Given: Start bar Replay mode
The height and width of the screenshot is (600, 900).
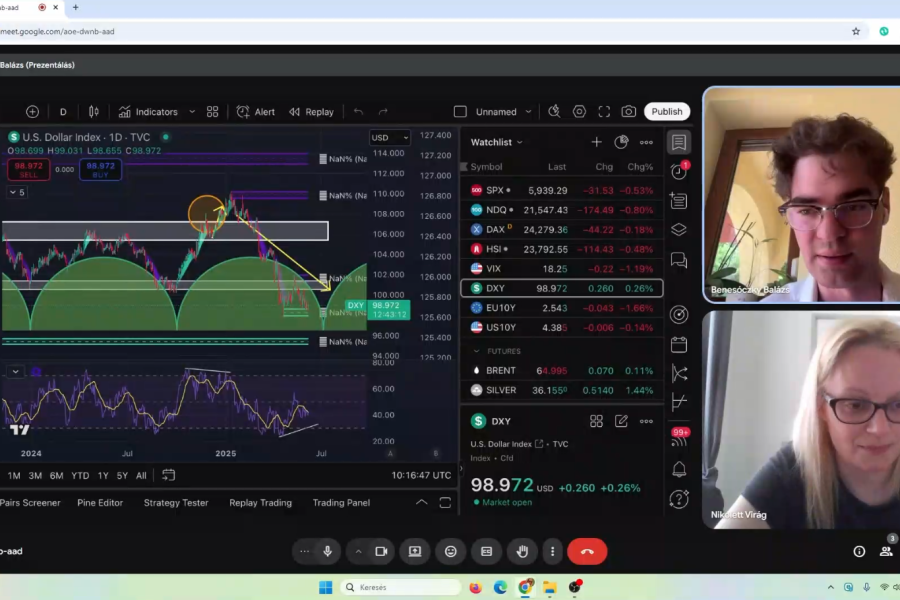Looking at the screenshot, I should (x=311, y=112).
